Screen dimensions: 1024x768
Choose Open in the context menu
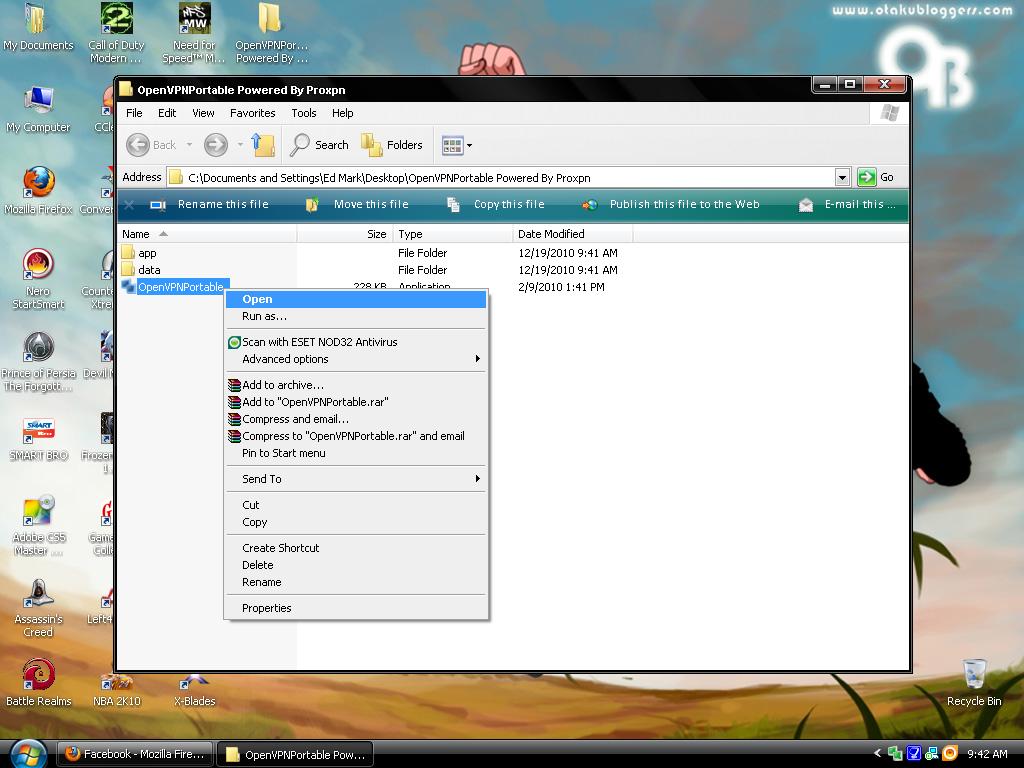[356, 299]
